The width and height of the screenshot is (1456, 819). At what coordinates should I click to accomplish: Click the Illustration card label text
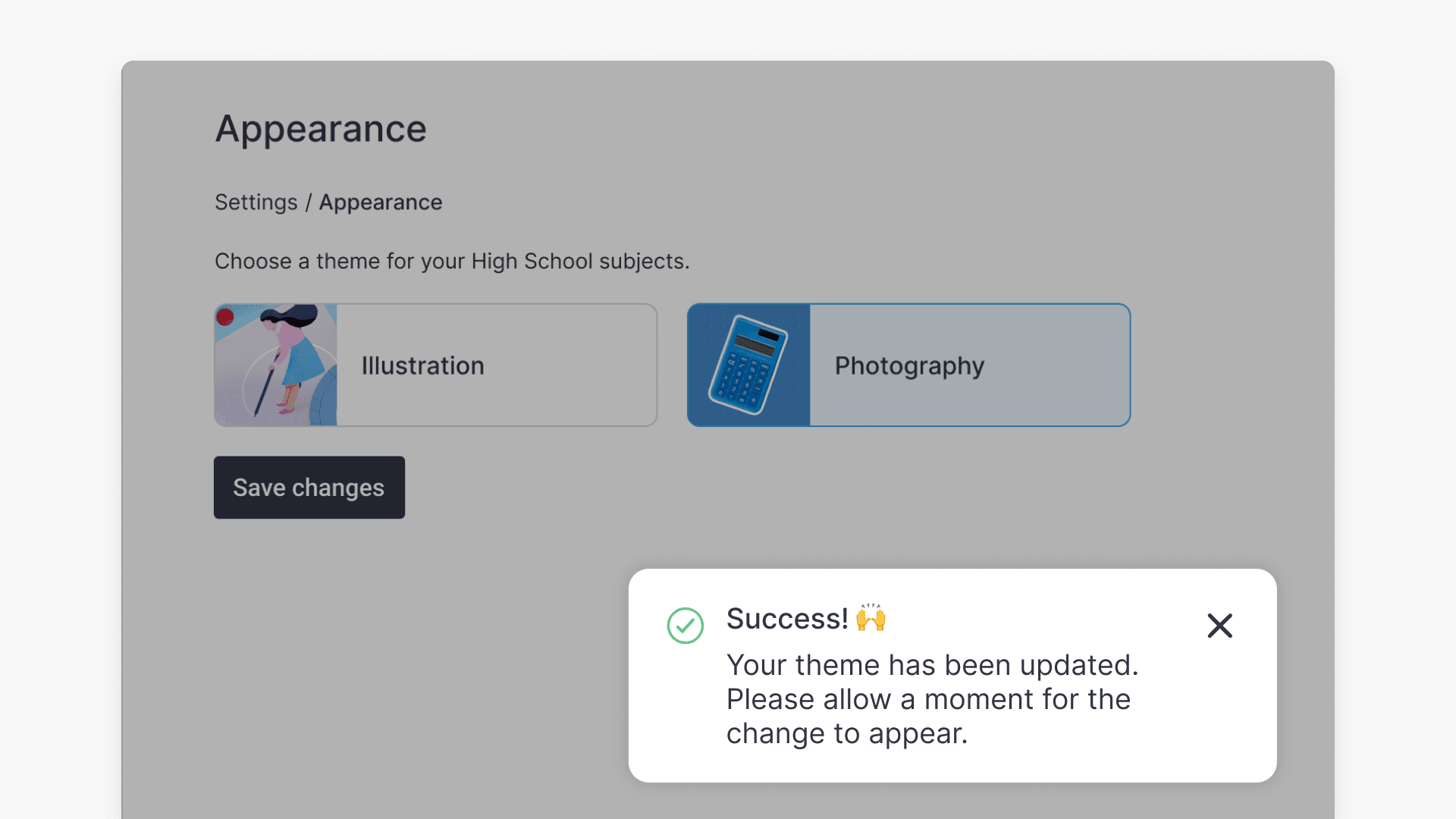(x=422, y=365)
